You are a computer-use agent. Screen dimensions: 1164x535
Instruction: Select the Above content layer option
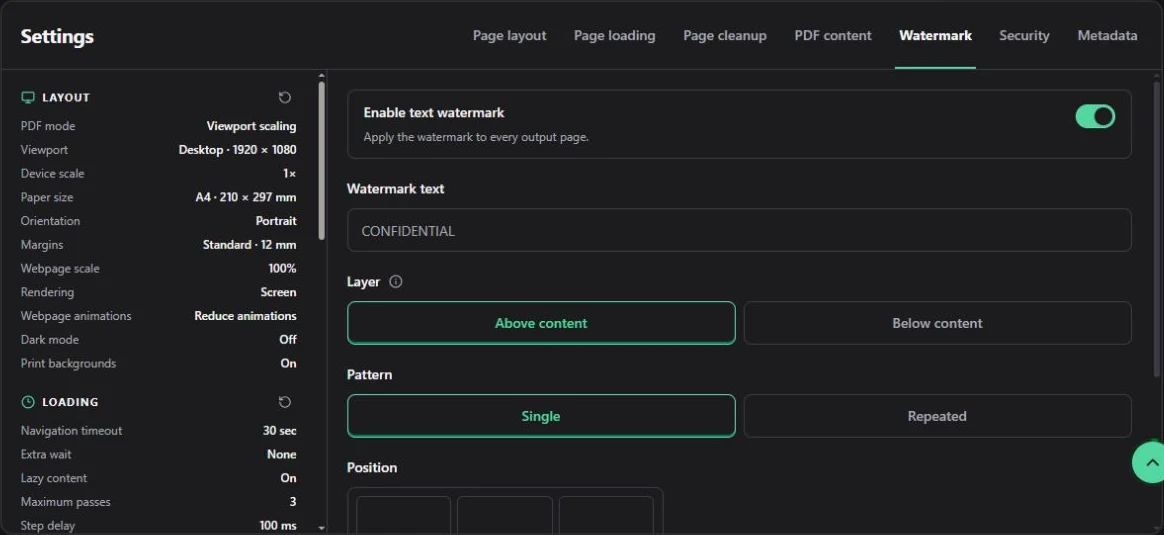[541, 323]
